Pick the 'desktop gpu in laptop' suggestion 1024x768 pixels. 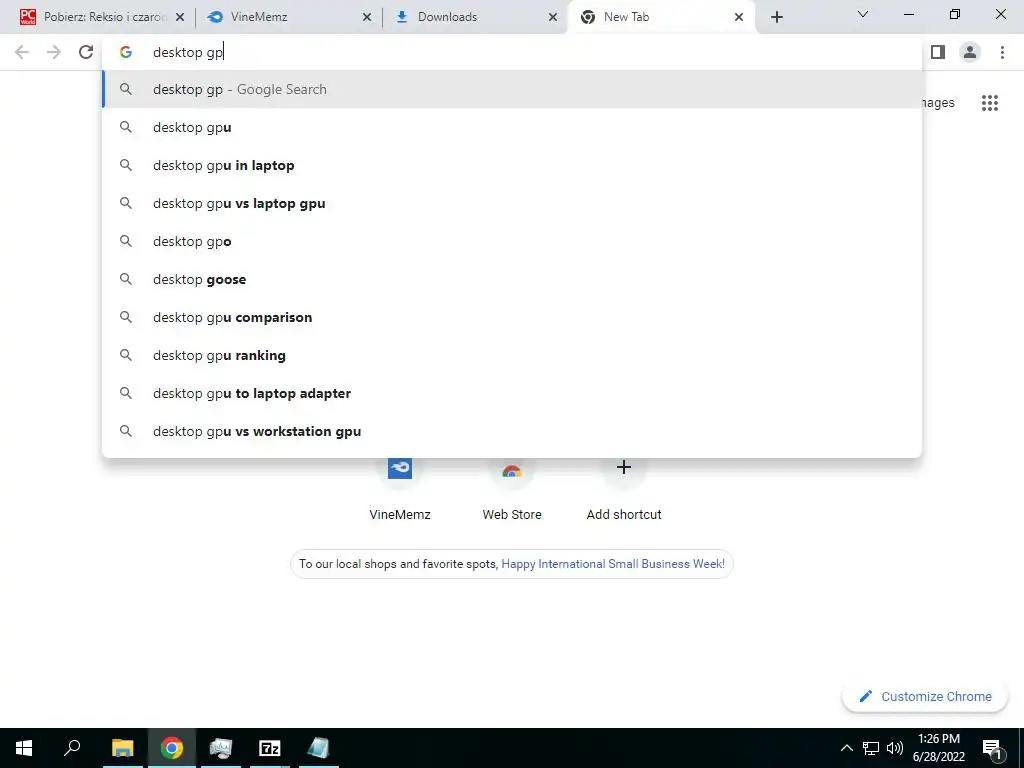pyautogui.click(x=512, y=165)
